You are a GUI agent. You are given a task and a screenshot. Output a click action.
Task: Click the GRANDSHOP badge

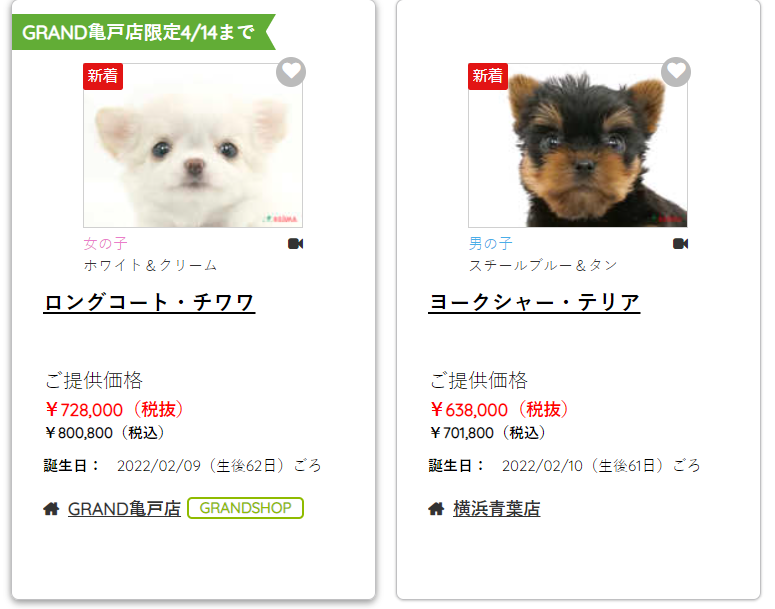246,508
